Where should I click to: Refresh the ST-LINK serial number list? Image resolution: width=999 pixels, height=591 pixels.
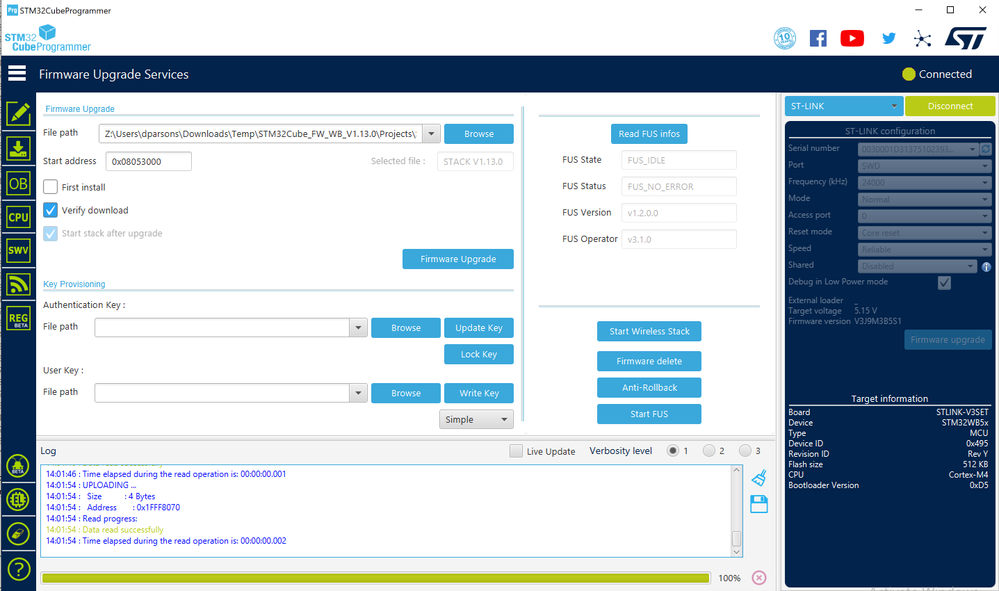coord(986,149)
